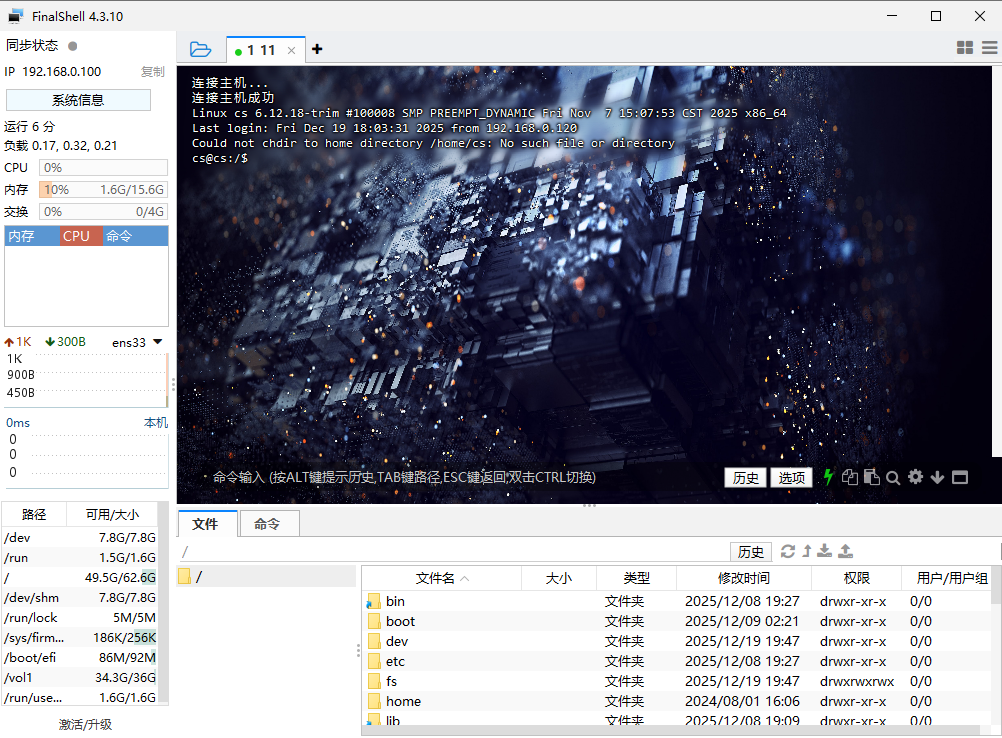Click the scroll-to-bottom arrow icon

tap(937, 477)
